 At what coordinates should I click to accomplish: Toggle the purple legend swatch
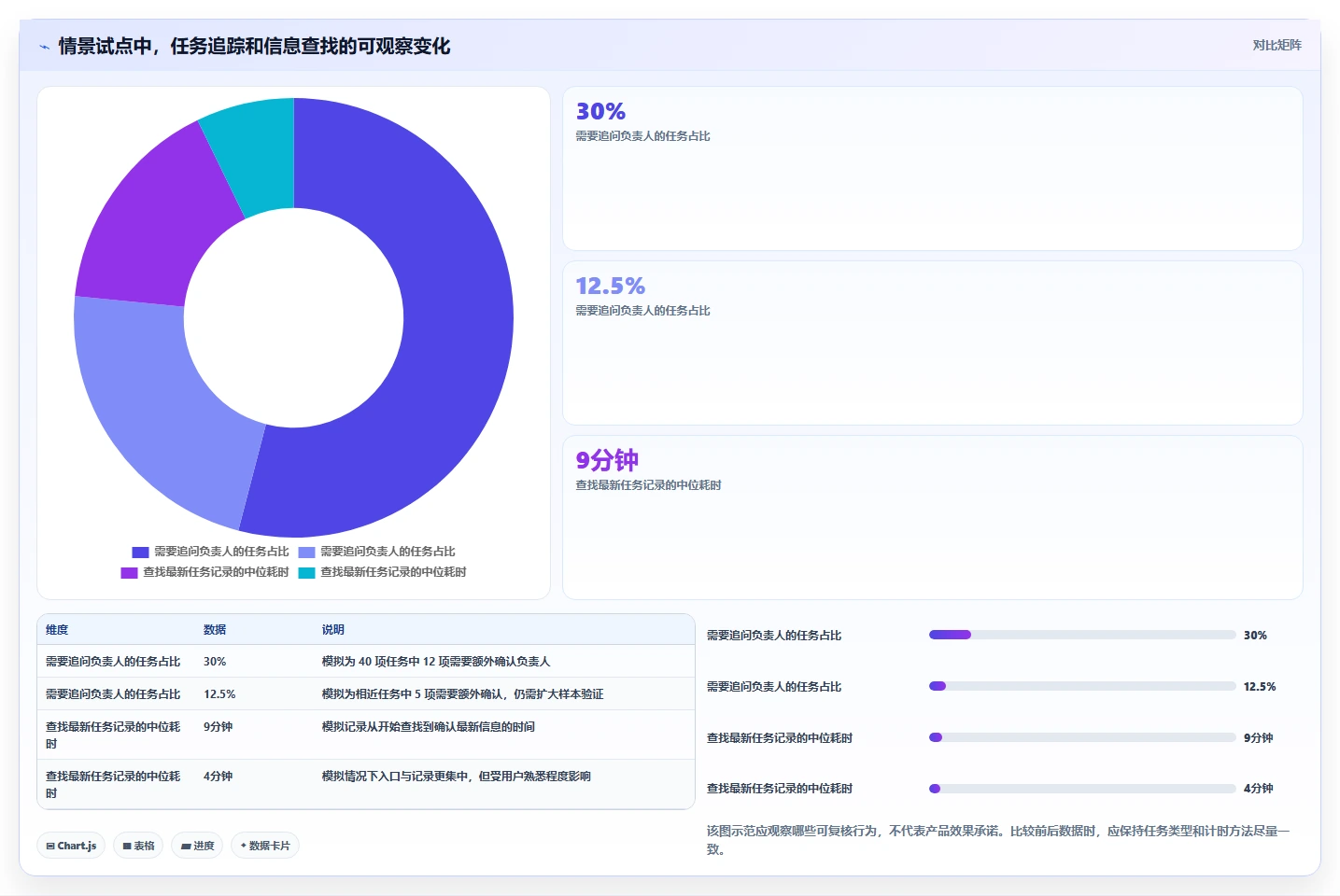coord(129,573)
